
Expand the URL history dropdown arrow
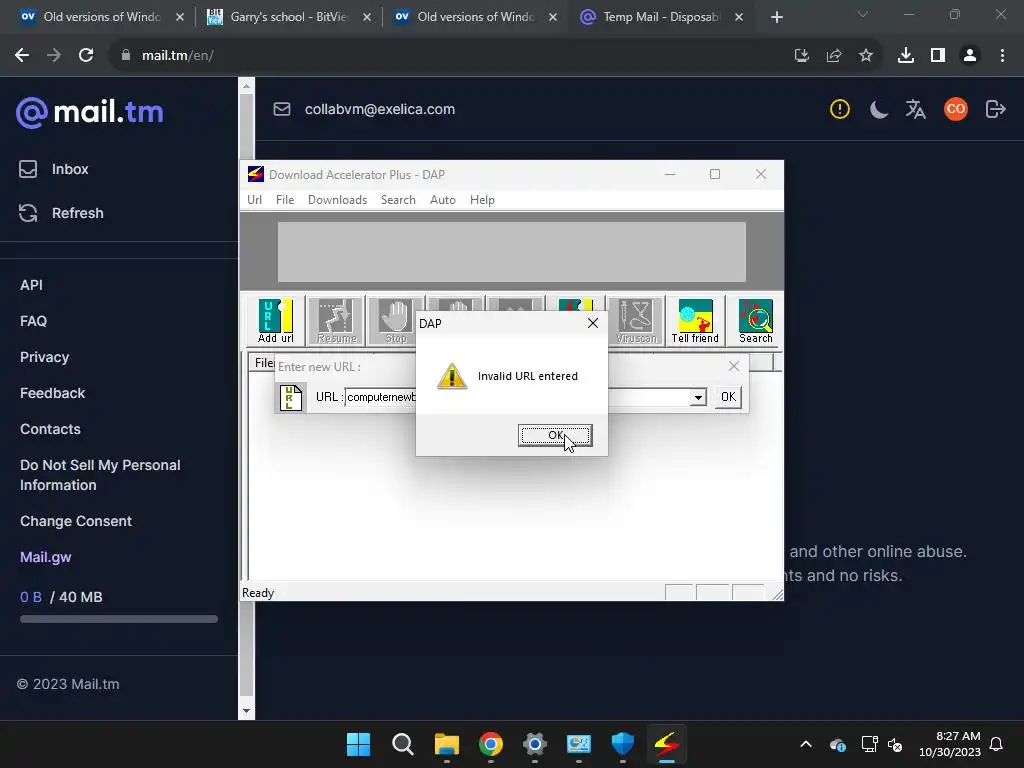[x=698, y=397]
